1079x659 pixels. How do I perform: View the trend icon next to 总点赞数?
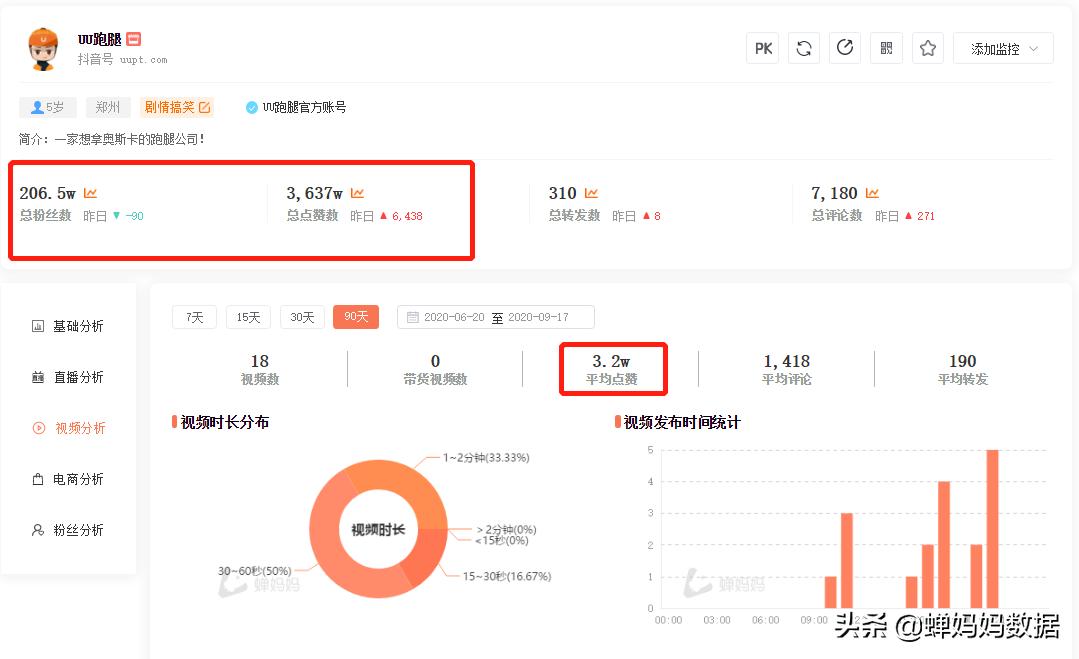(x=357, y=191)
